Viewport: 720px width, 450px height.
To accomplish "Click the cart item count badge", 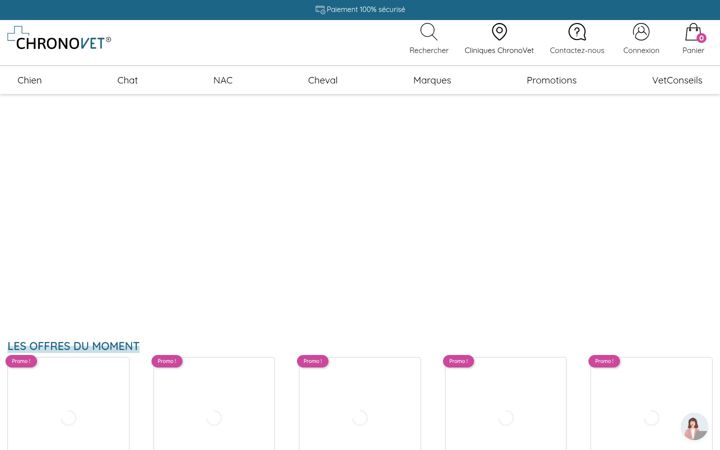I will tap(701, 38).
